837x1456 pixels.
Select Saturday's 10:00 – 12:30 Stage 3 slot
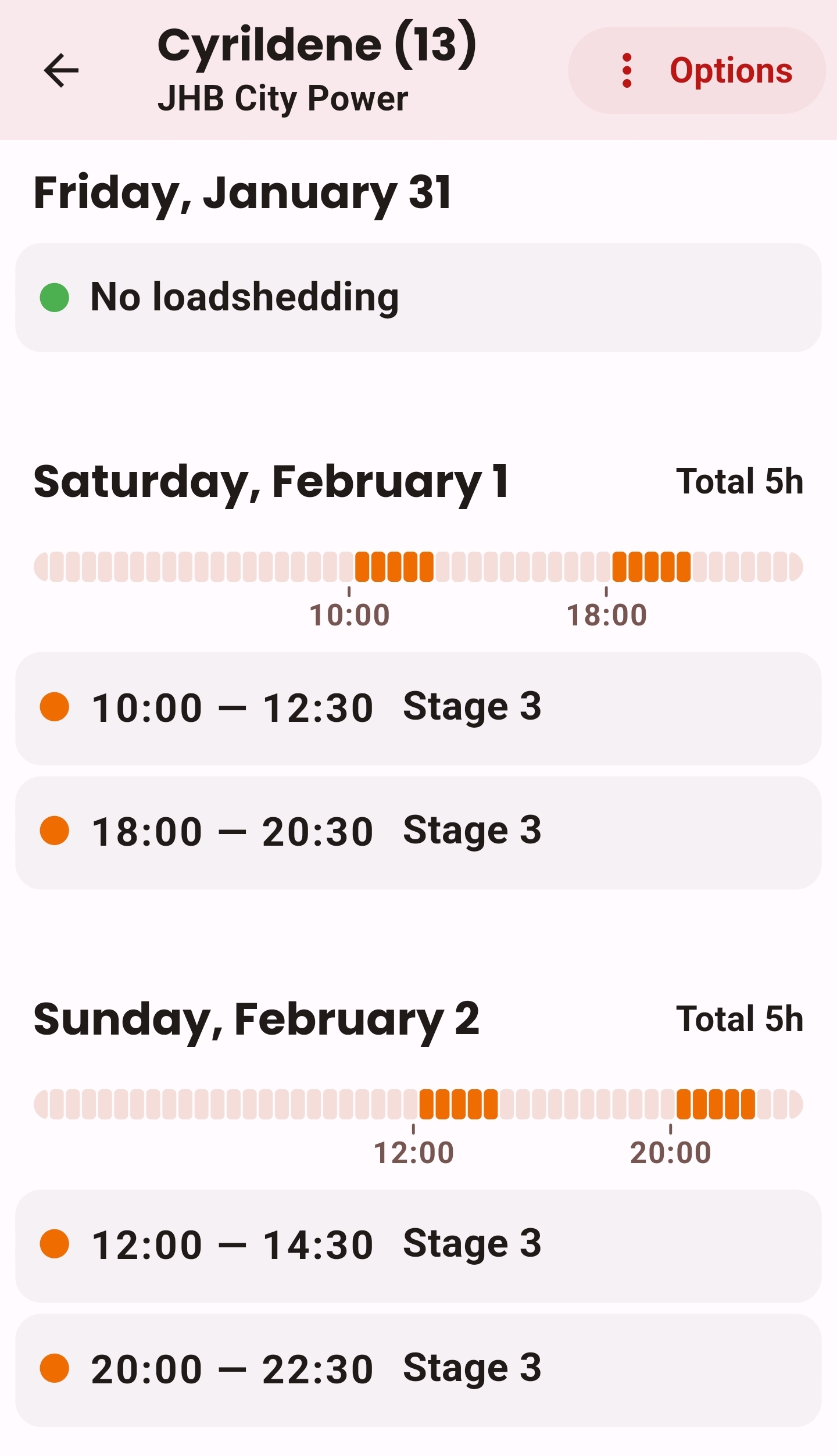[419, 708]
